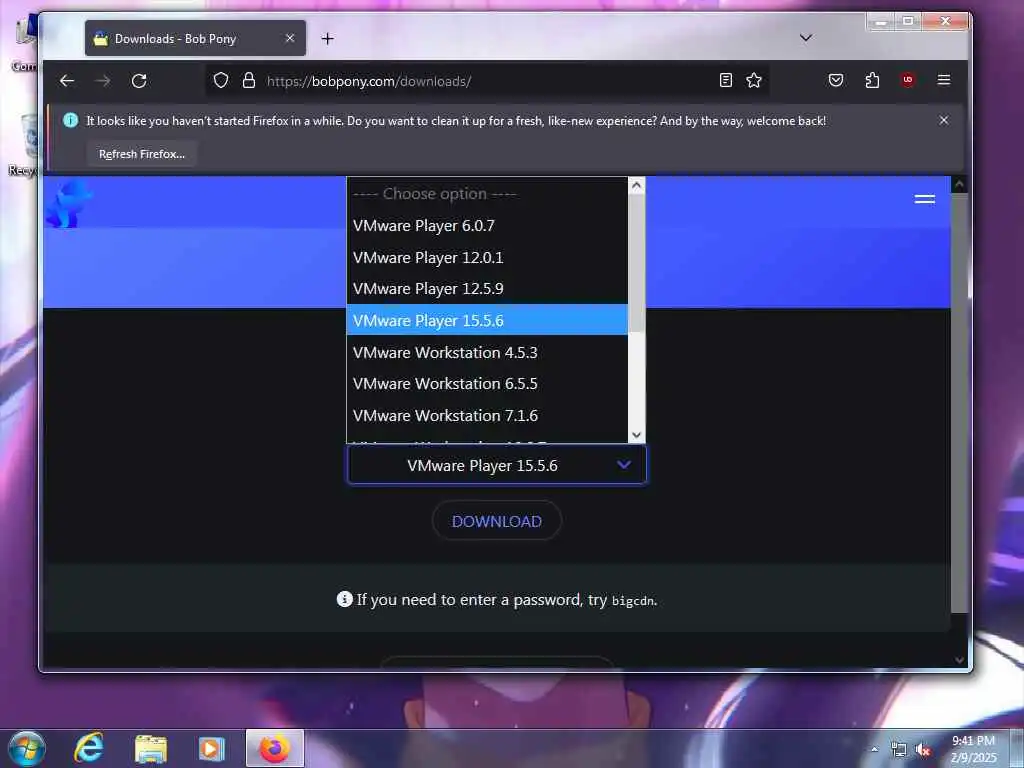The height and width of the screenshot is (768, 1024).
Task: Collapse the VMware Player 15.5.6 combo box
Action: [x=497, y=465]
